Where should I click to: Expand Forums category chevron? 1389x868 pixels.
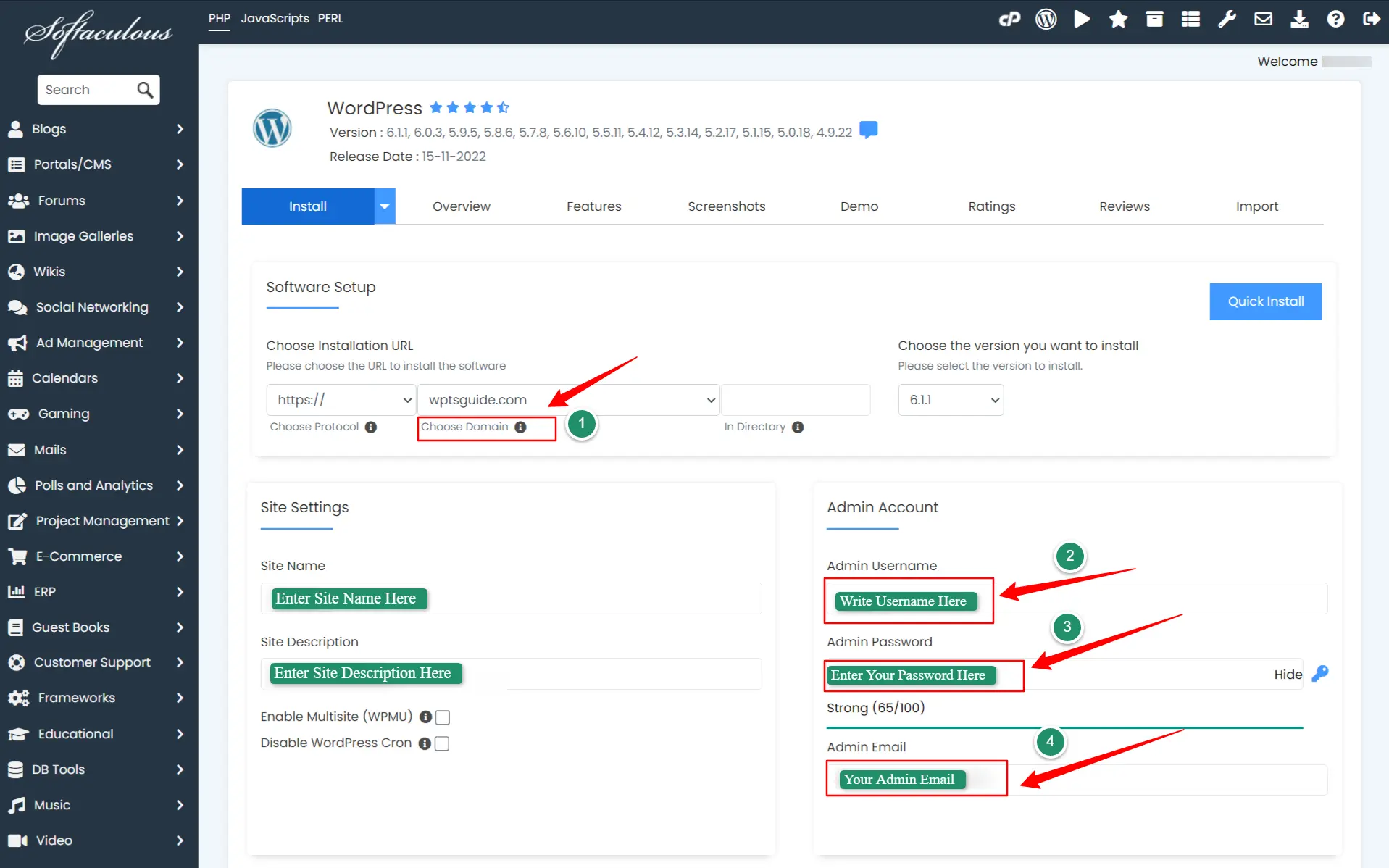coord(180,201)
